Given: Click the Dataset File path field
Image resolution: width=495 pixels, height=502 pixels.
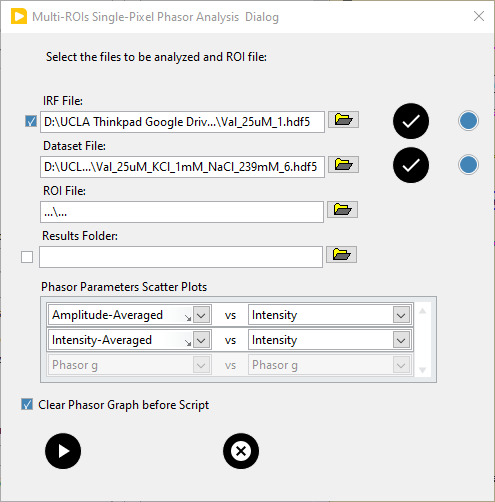Looking at the screenshot, I should (182, 167).
